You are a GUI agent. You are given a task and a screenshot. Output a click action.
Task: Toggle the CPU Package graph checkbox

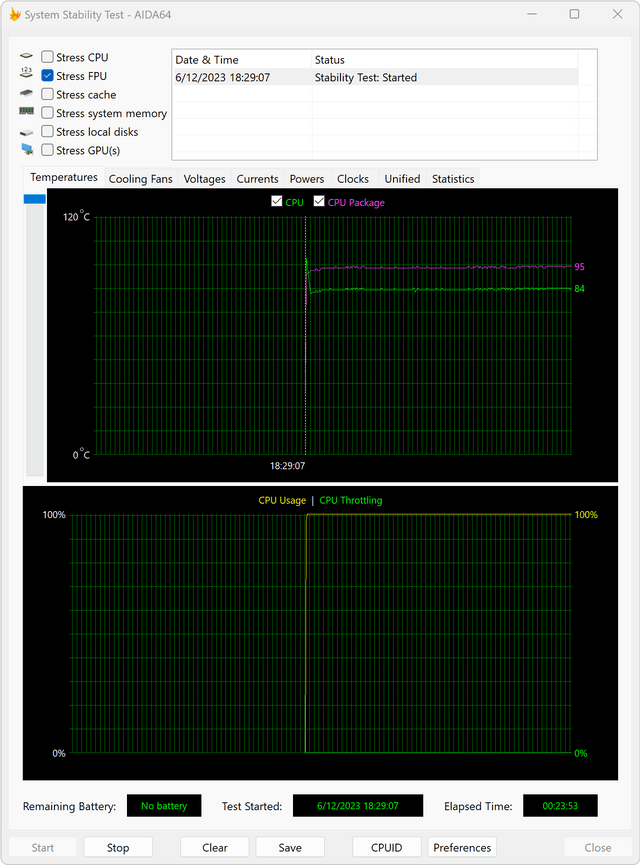coord(319,201)
